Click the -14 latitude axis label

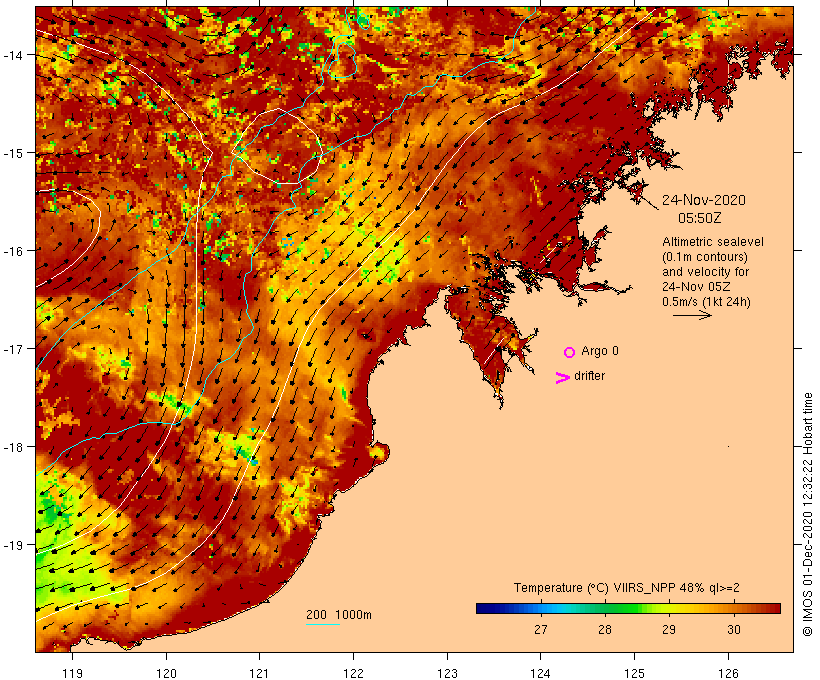(x=12, y=55)
